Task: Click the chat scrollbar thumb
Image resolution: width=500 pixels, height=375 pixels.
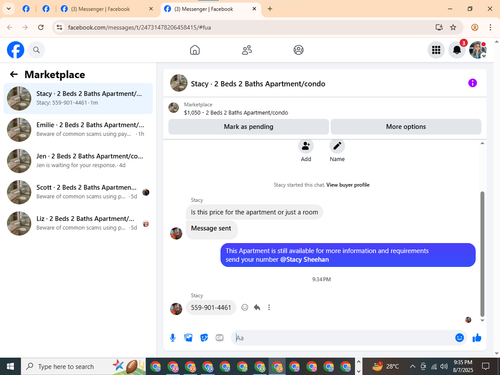Action: [482, 254]
